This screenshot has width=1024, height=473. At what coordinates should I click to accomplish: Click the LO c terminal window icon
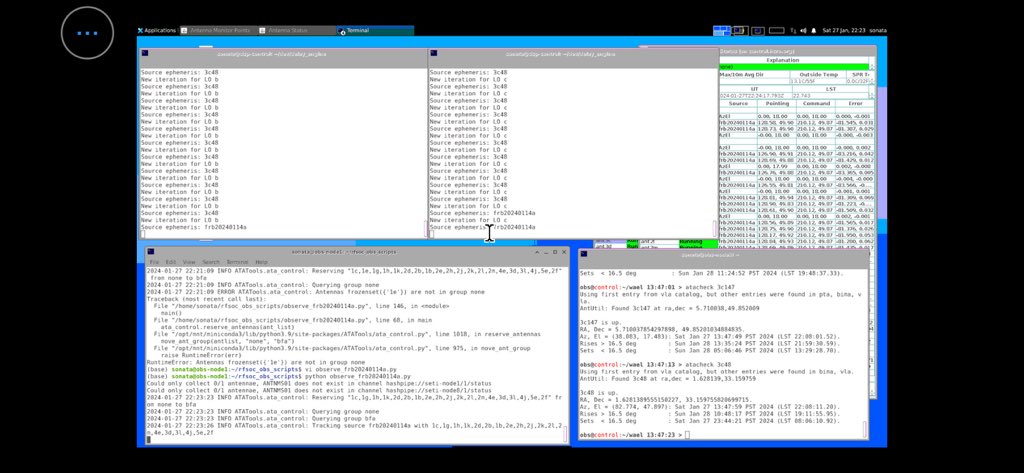pos(433,54)
